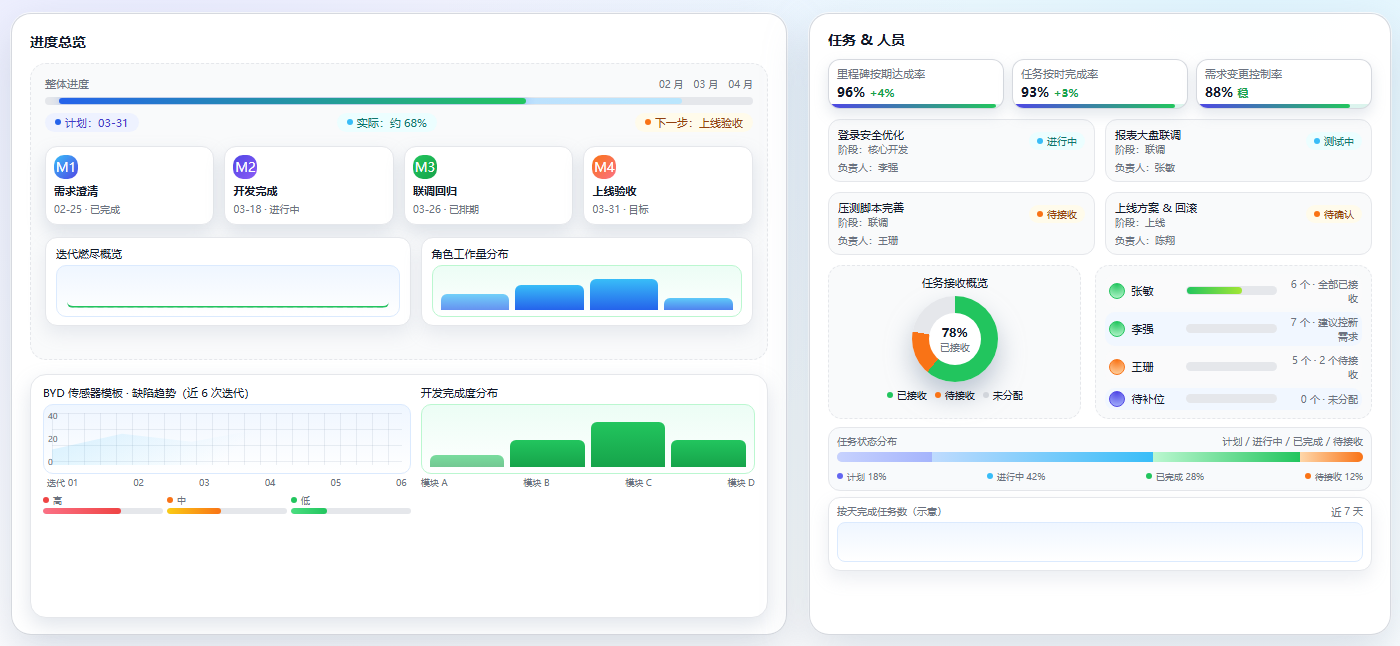Click the 02-25 · 已完成 text in M1 card
This screenshot has width=1400, height=646.
point(87,210)
